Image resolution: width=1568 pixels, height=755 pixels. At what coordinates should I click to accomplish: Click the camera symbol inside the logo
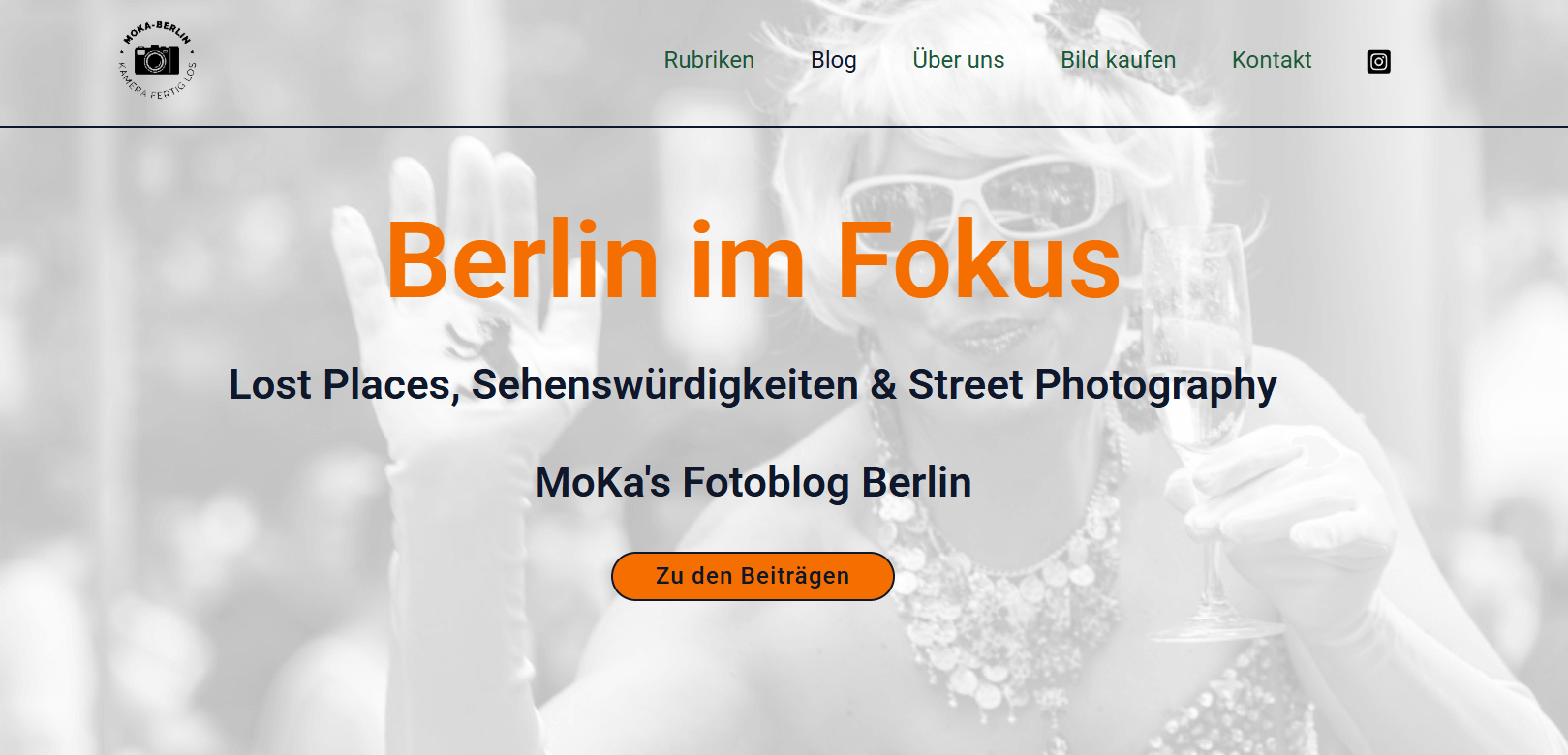point(156,60)
